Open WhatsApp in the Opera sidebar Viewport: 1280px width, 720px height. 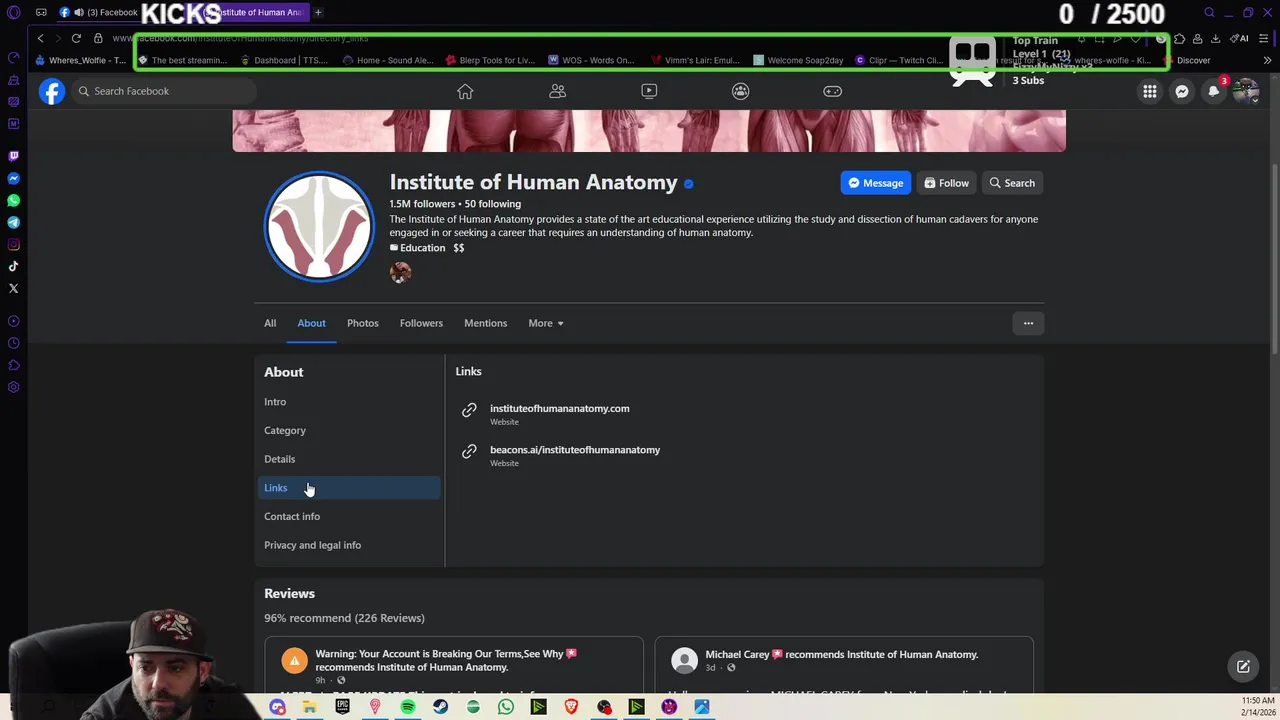[13, 200]
